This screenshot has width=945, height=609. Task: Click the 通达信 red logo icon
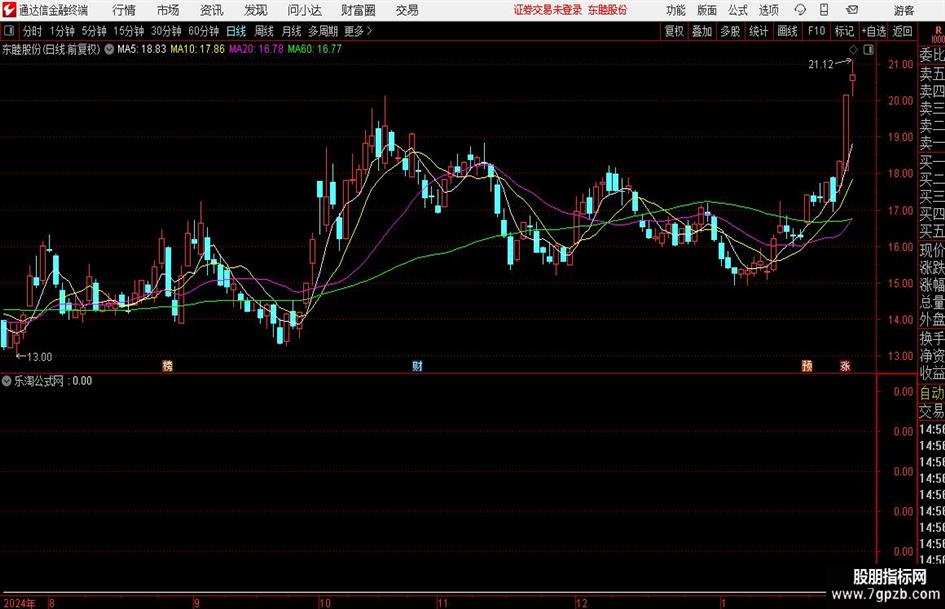[x=8, y=10]
